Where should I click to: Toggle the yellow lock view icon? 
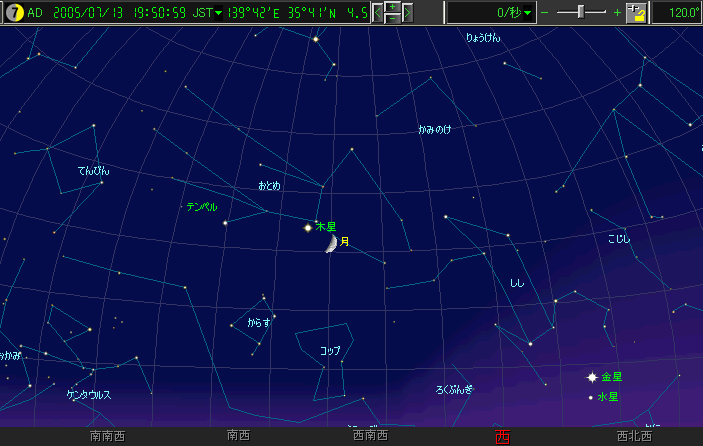click(x=636, y=13)
